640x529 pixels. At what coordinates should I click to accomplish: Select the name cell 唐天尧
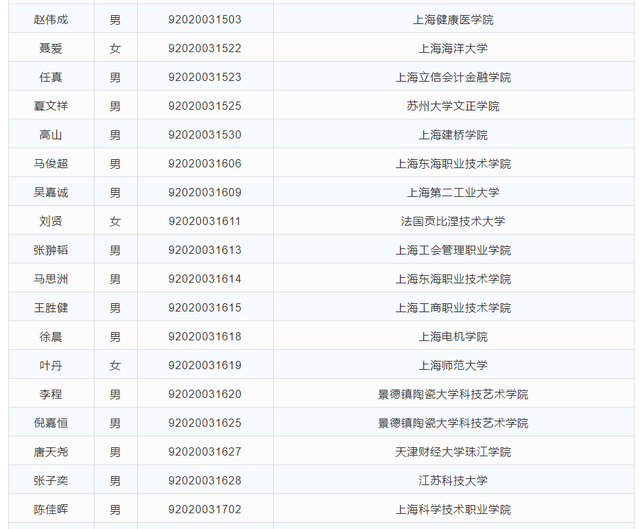point(51,451)
